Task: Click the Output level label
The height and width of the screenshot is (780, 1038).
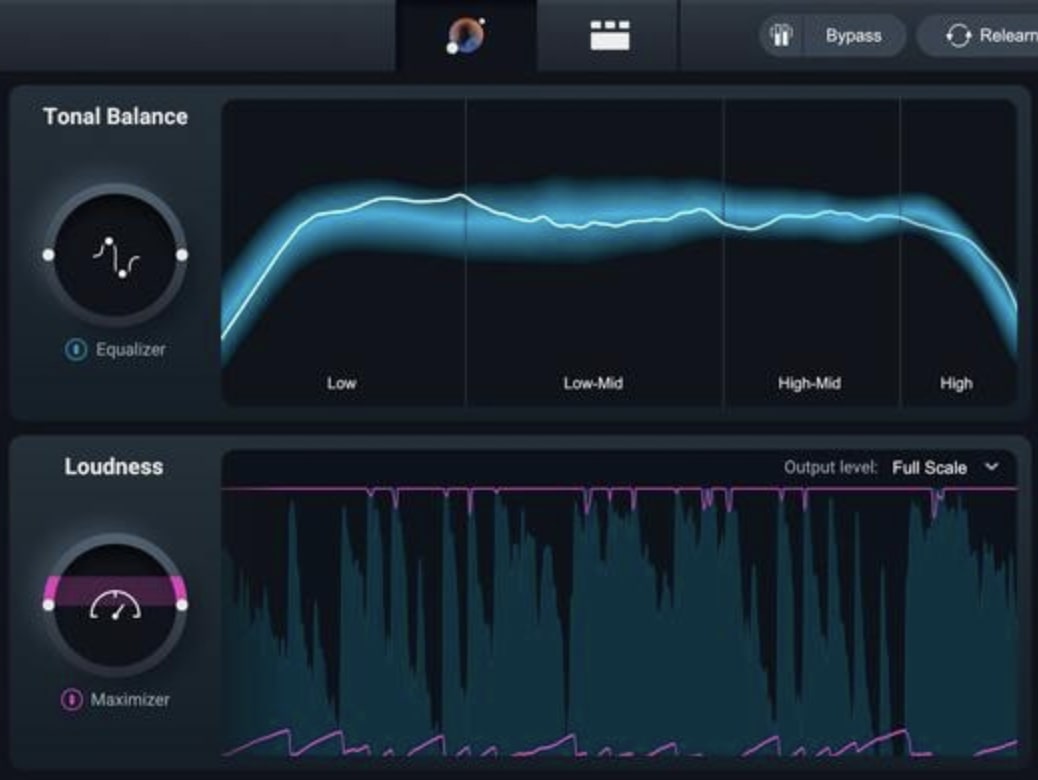Action: [830, 467]
